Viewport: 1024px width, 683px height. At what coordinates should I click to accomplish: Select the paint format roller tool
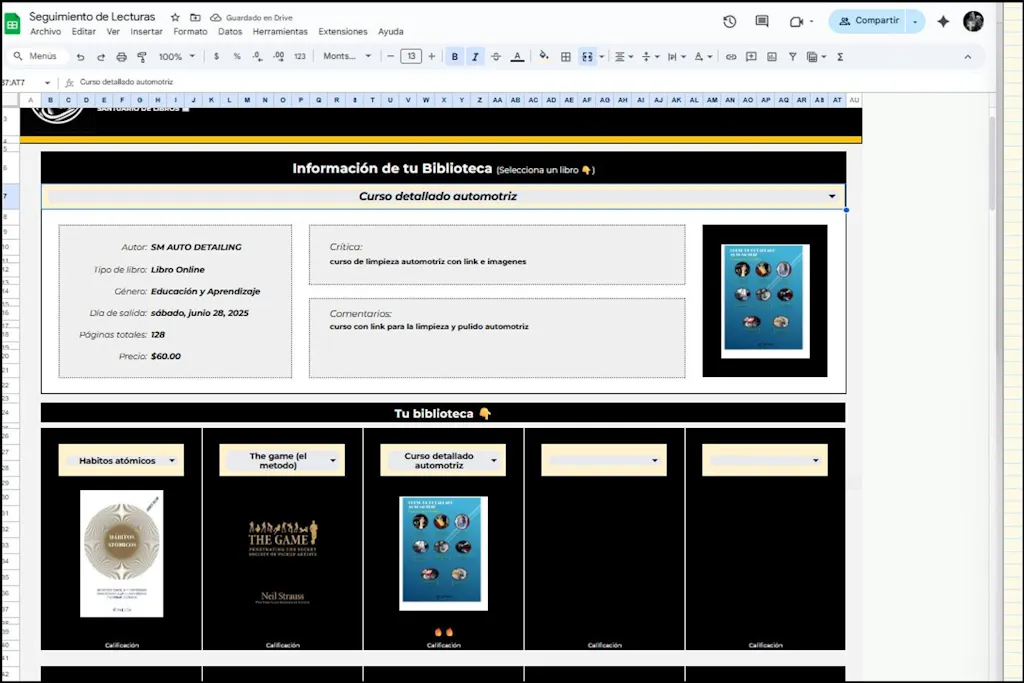coord(141,57)
